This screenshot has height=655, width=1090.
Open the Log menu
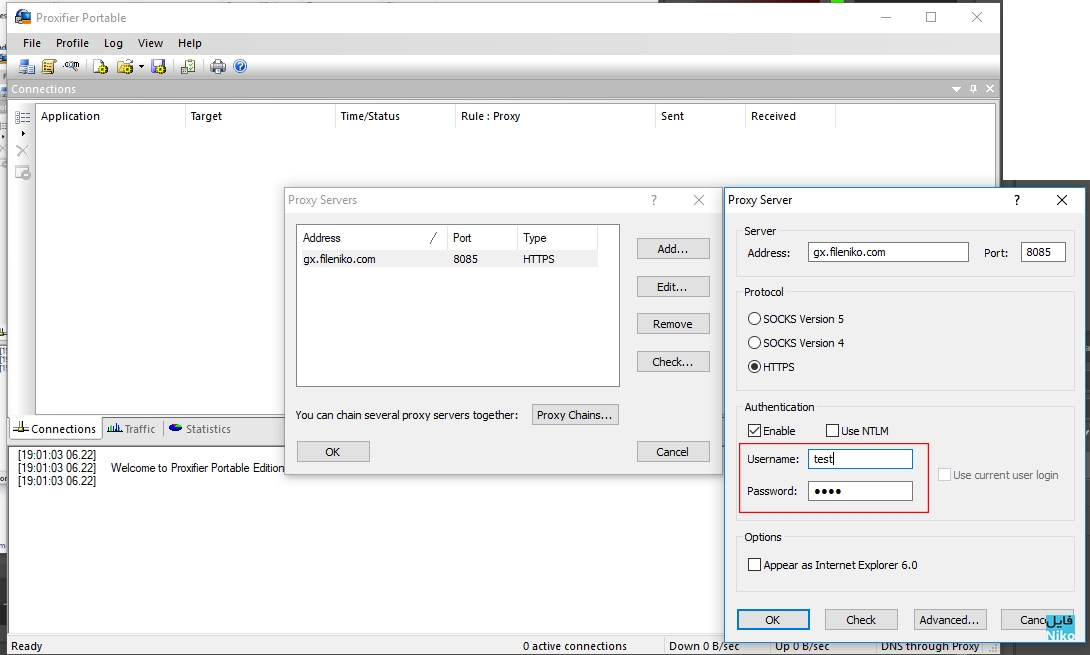tap(113, 43)
